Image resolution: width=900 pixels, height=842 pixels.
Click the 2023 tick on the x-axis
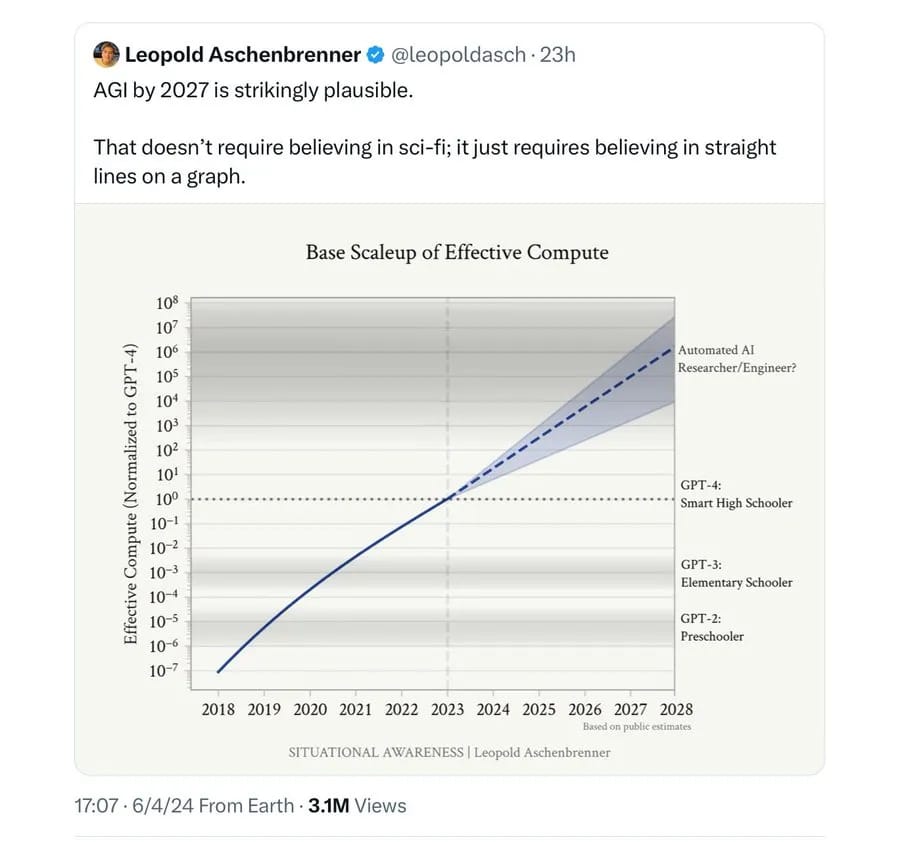[x=447, y=710]
